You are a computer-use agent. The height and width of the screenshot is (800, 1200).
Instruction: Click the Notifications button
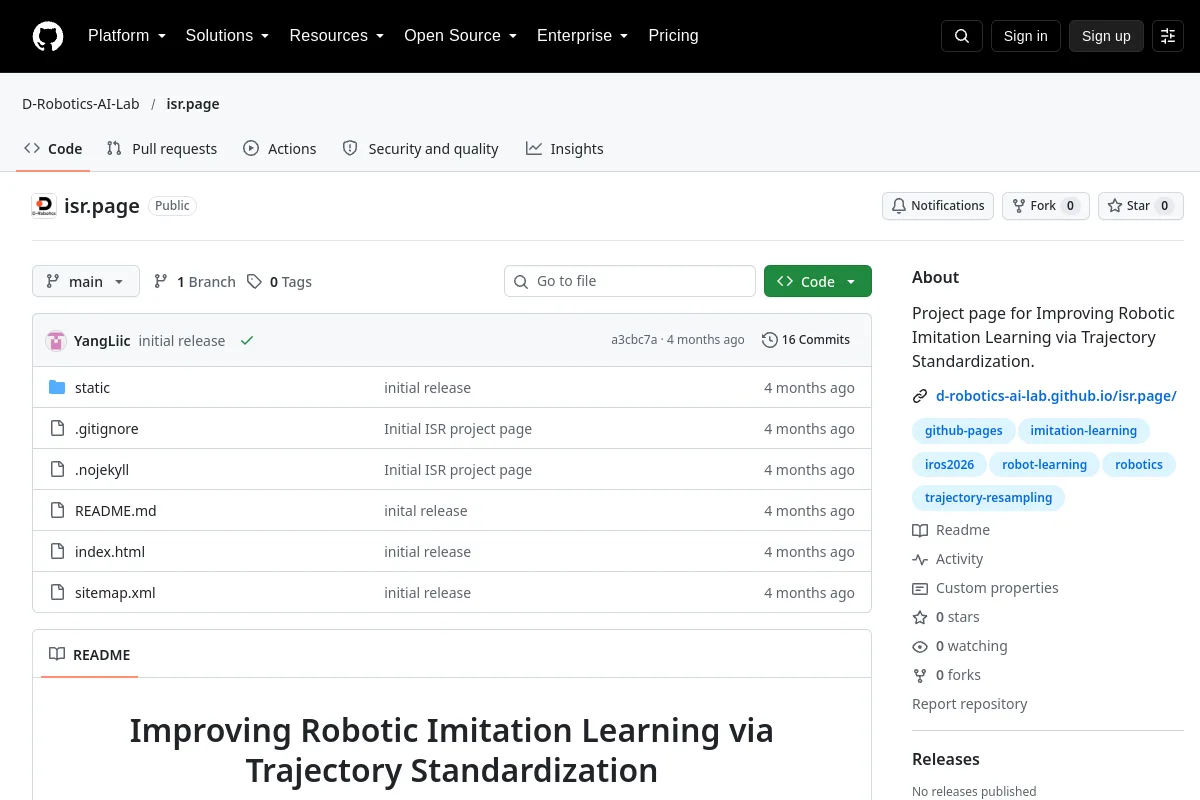(938, 206)
